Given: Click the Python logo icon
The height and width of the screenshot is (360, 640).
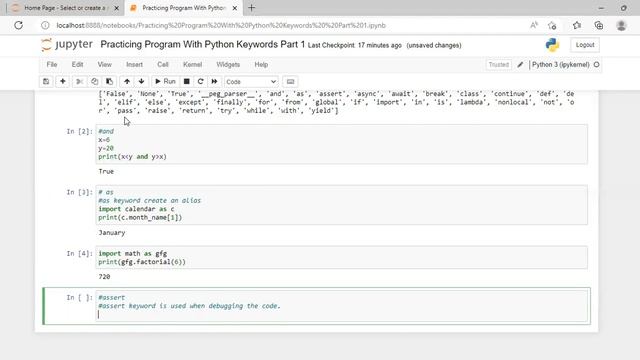Looking at the screenshot, I should [x=552, y=45].
